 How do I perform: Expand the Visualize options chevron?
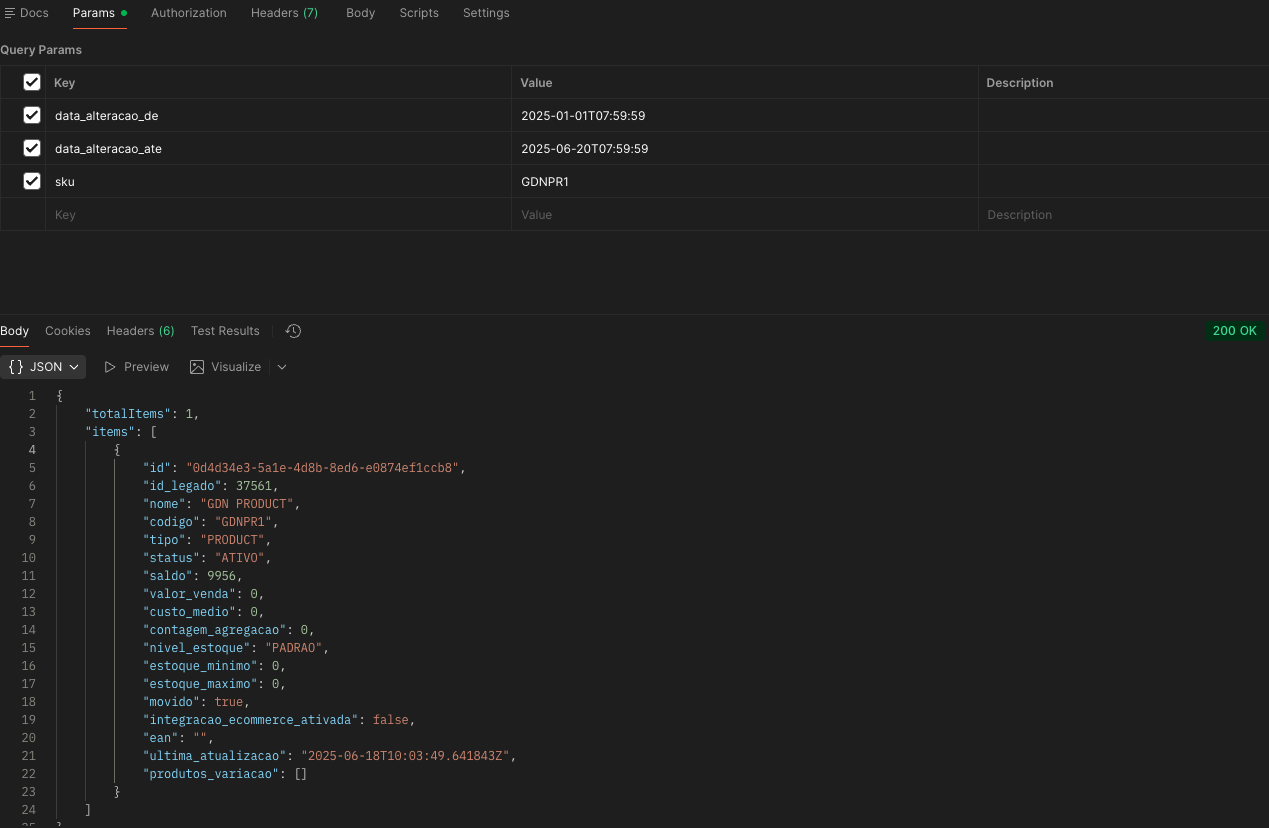(x=282, y=367)
